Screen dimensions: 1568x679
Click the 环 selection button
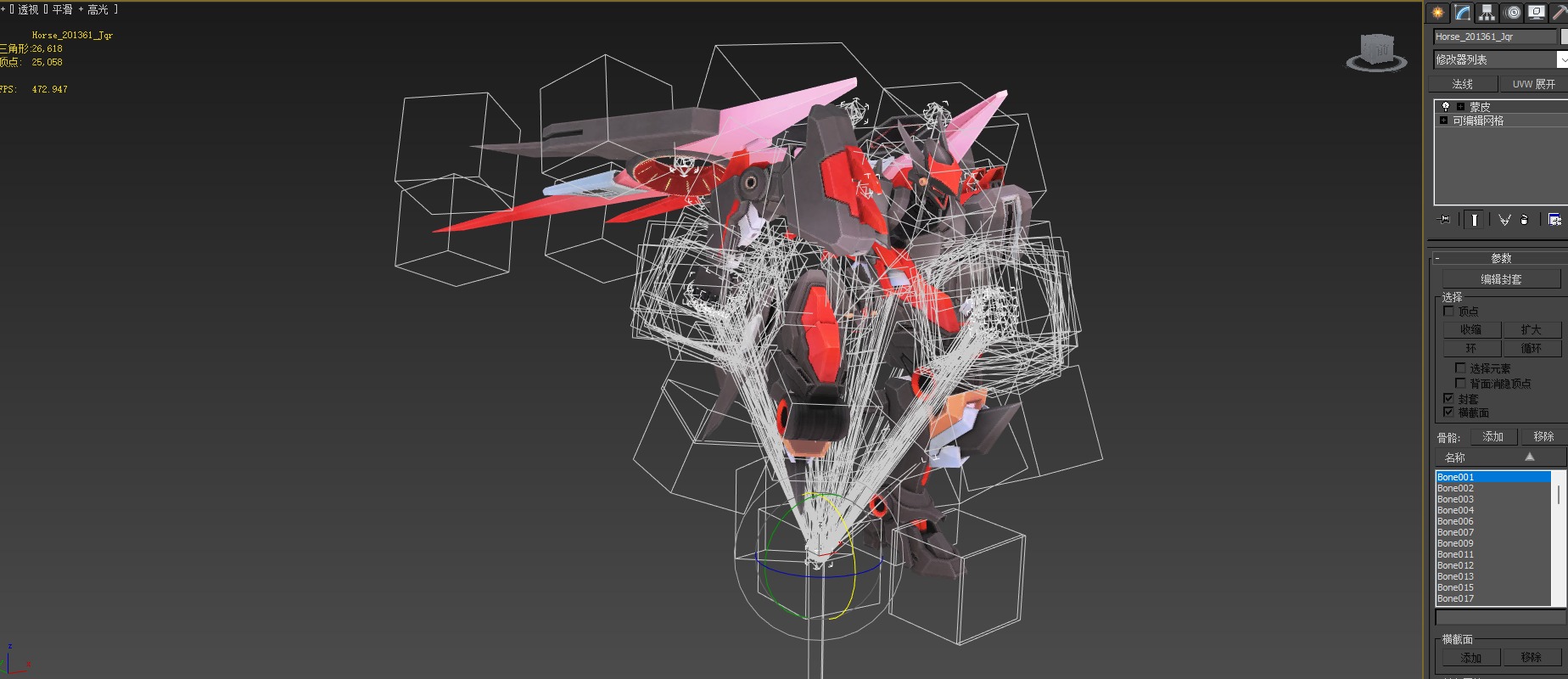tap(1471, 348)
